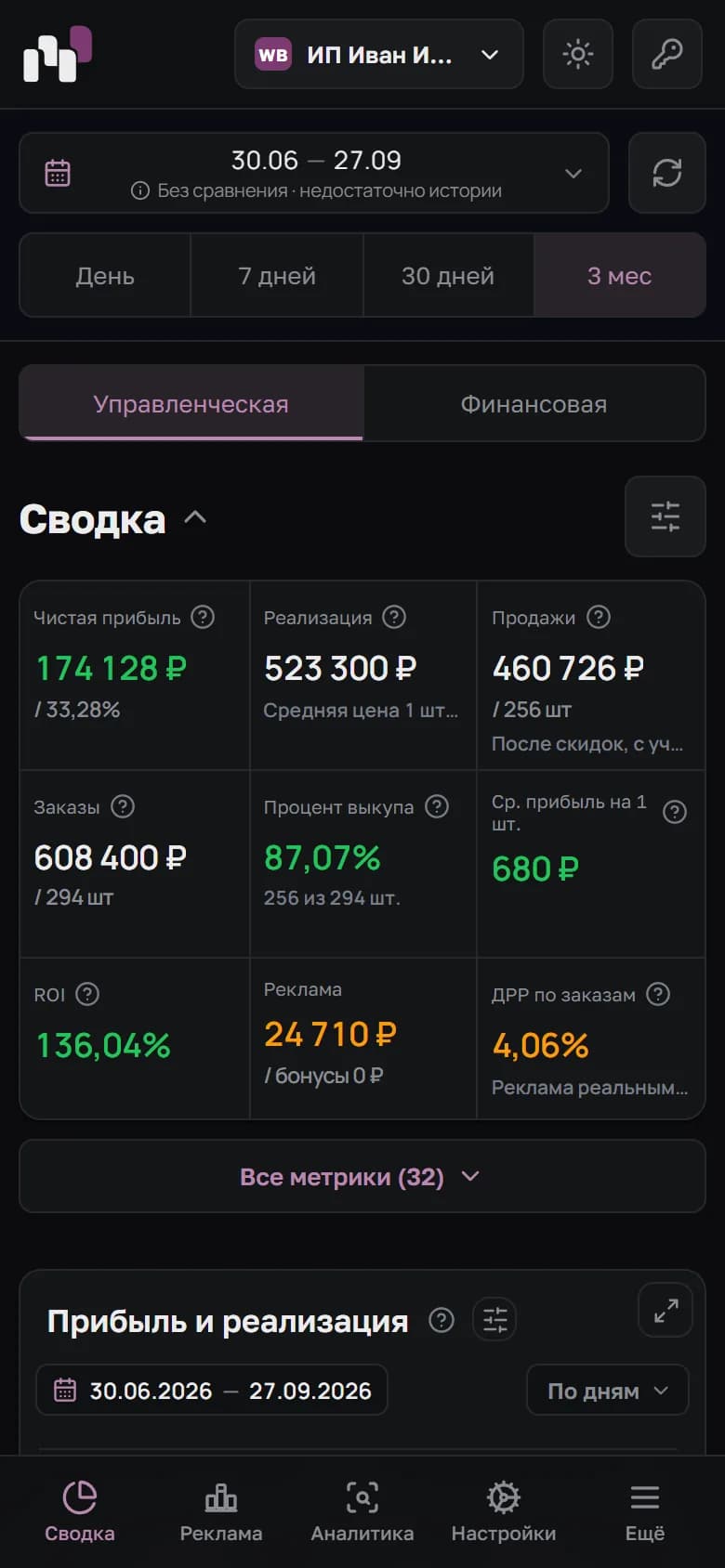Screen dimensions: 725x1568
Task: Expand the chart to fullscreen
Action: pyautogui.click(x=666, y=1310)
